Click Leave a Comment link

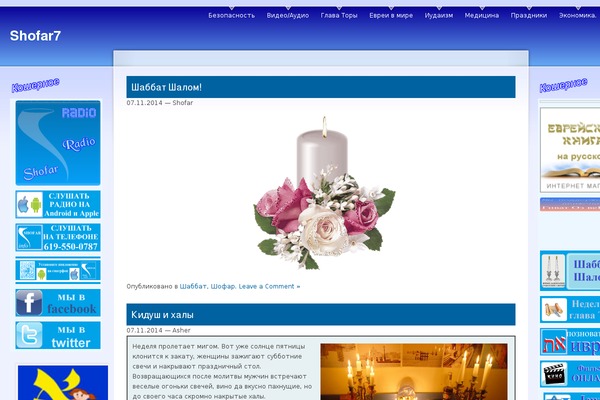pyautogui.click(x=269, y=286)
